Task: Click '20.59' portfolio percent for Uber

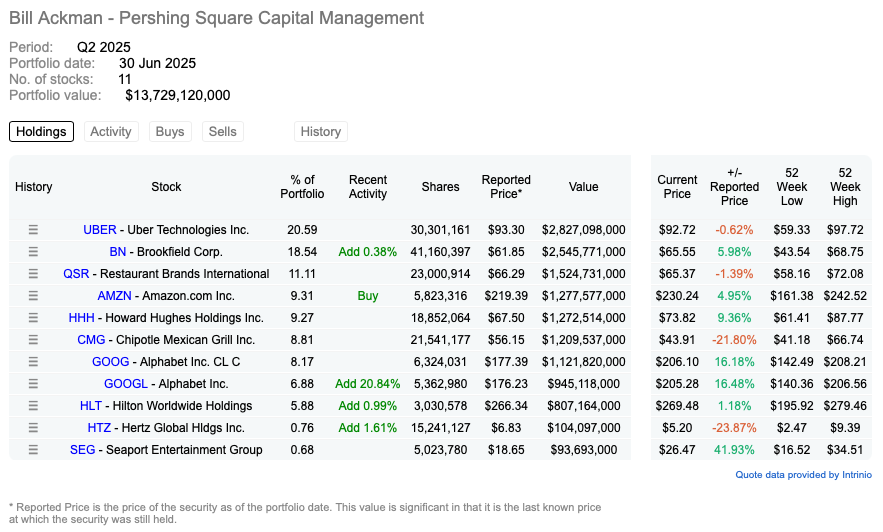Action: pos(302,230)
